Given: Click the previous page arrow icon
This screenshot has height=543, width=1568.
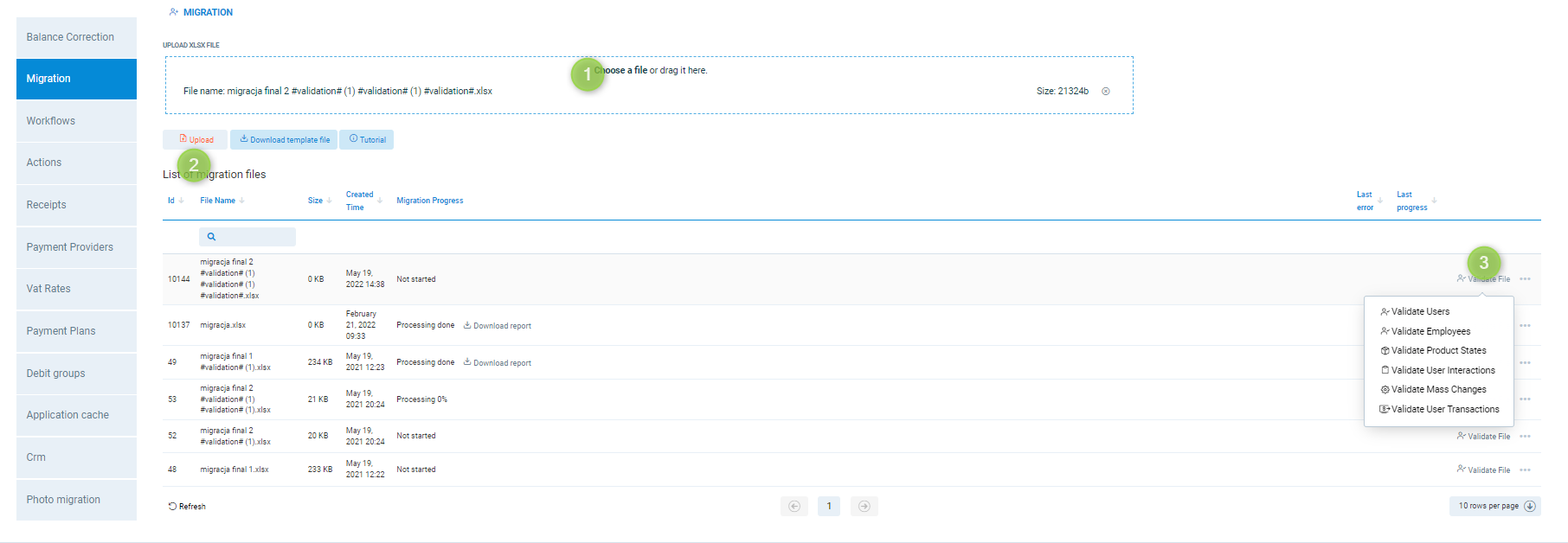Looking at the screenshot, I should pos(794,507).
